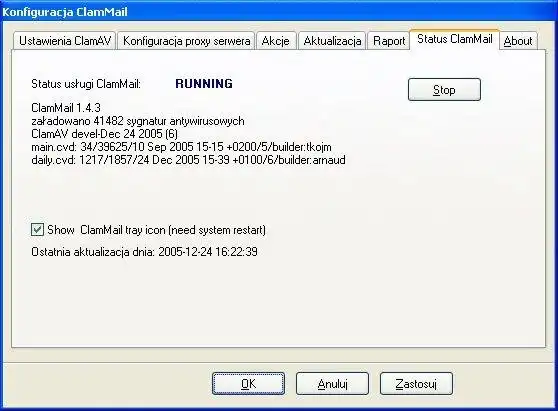This screenshot has height=411, width=558.
Task: Confirm with the OK button
Action: [248, 384]
